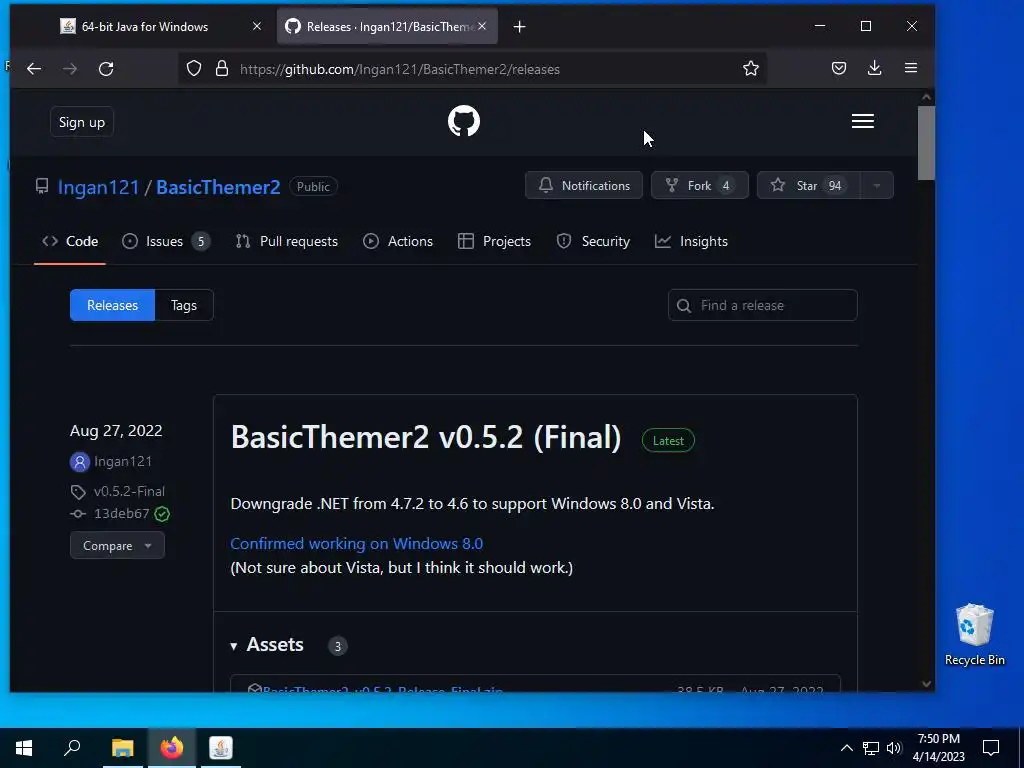Click the padlock site security icon
This screenshot has width=1024, height=768.
coord(222,69)
